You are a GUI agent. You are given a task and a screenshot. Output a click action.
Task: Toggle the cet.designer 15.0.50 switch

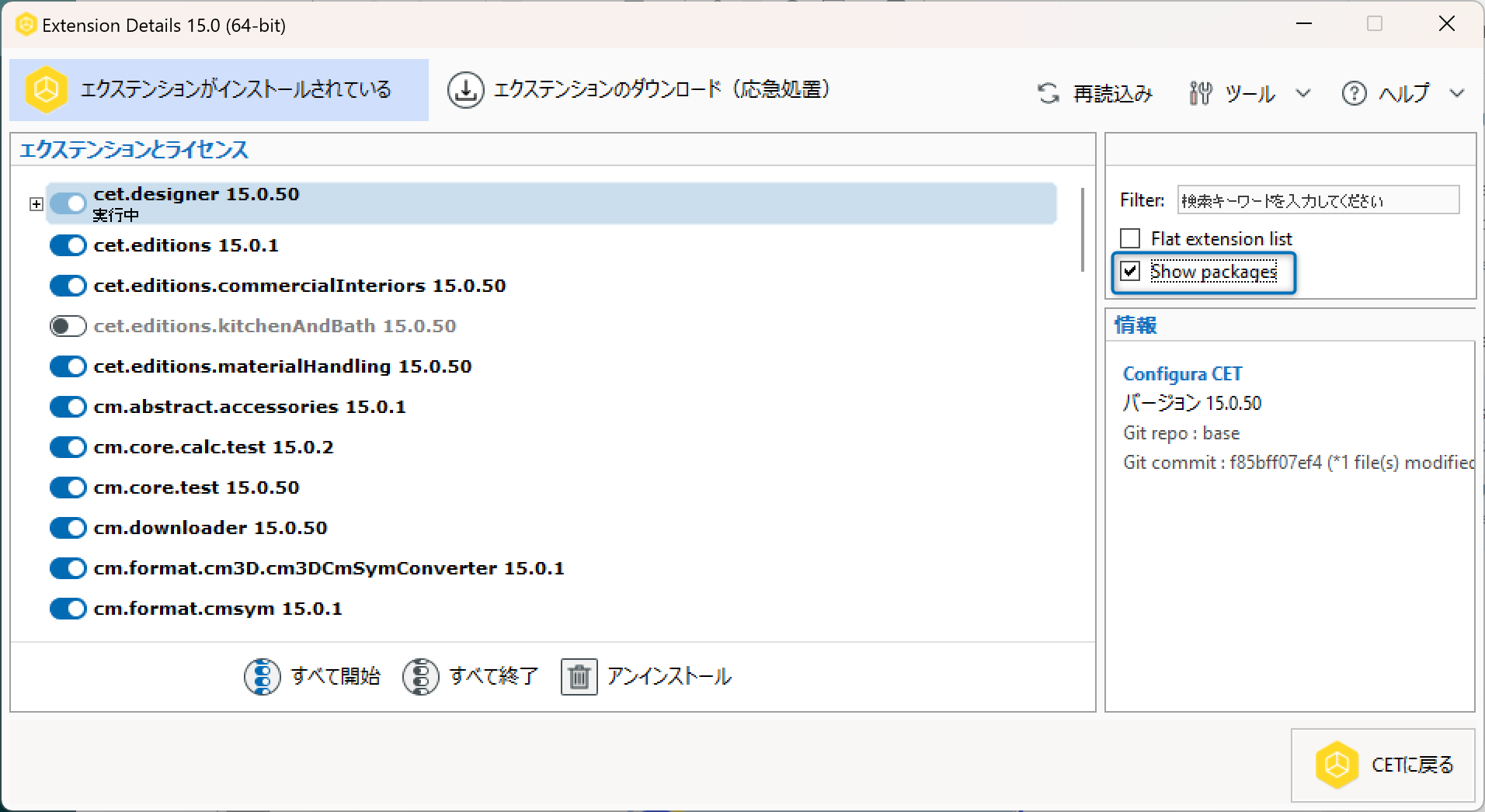pyautogui.click(x=68, y=204)
